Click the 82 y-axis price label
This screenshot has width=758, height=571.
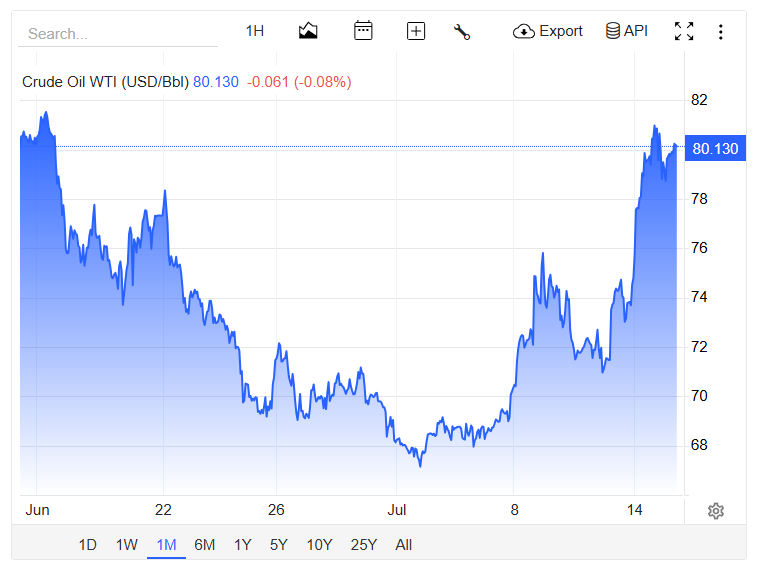tap(699, 100)
